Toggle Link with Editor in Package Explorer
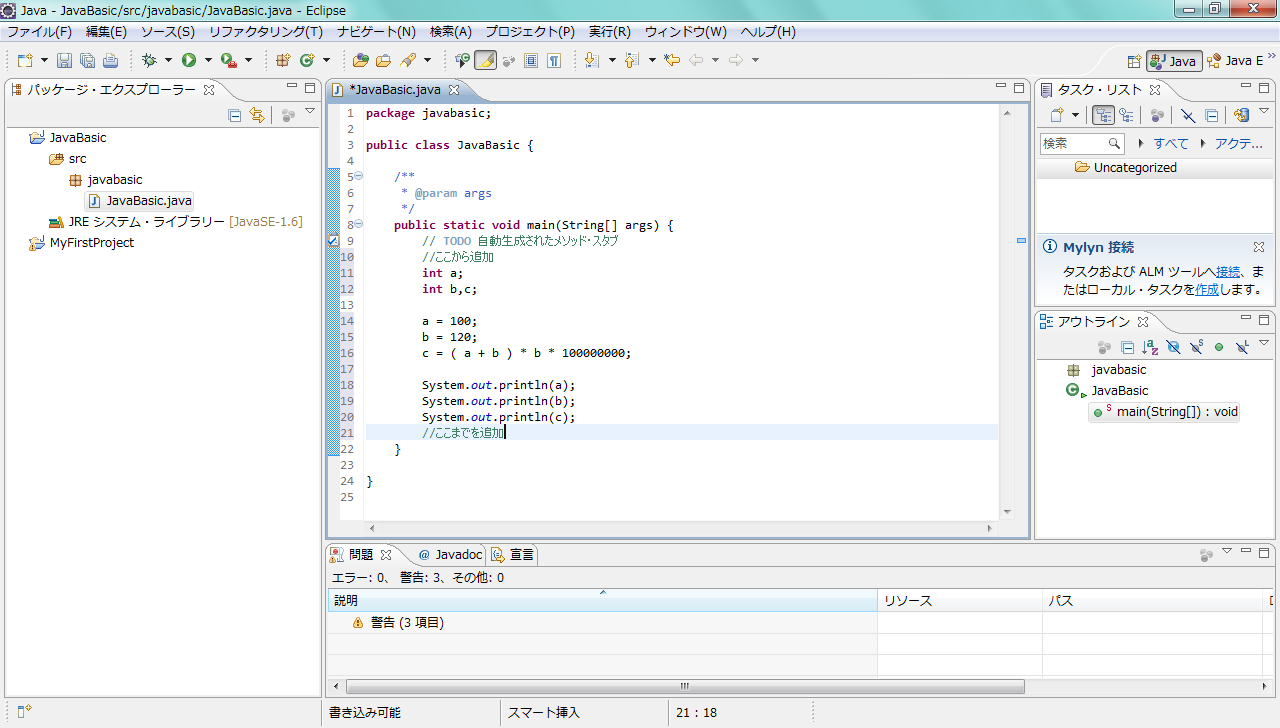 coord(257,115)
